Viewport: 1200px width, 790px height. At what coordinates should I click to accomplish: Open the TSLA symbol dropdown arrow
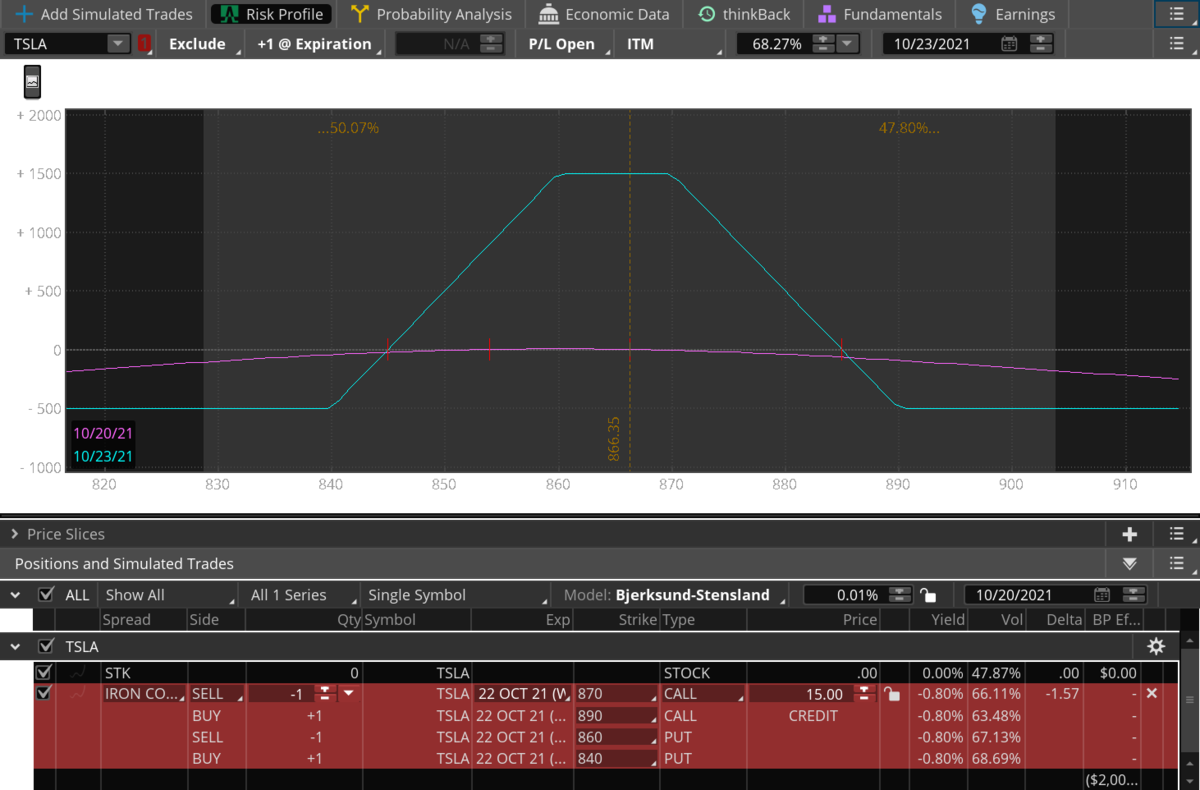point(118,44)
